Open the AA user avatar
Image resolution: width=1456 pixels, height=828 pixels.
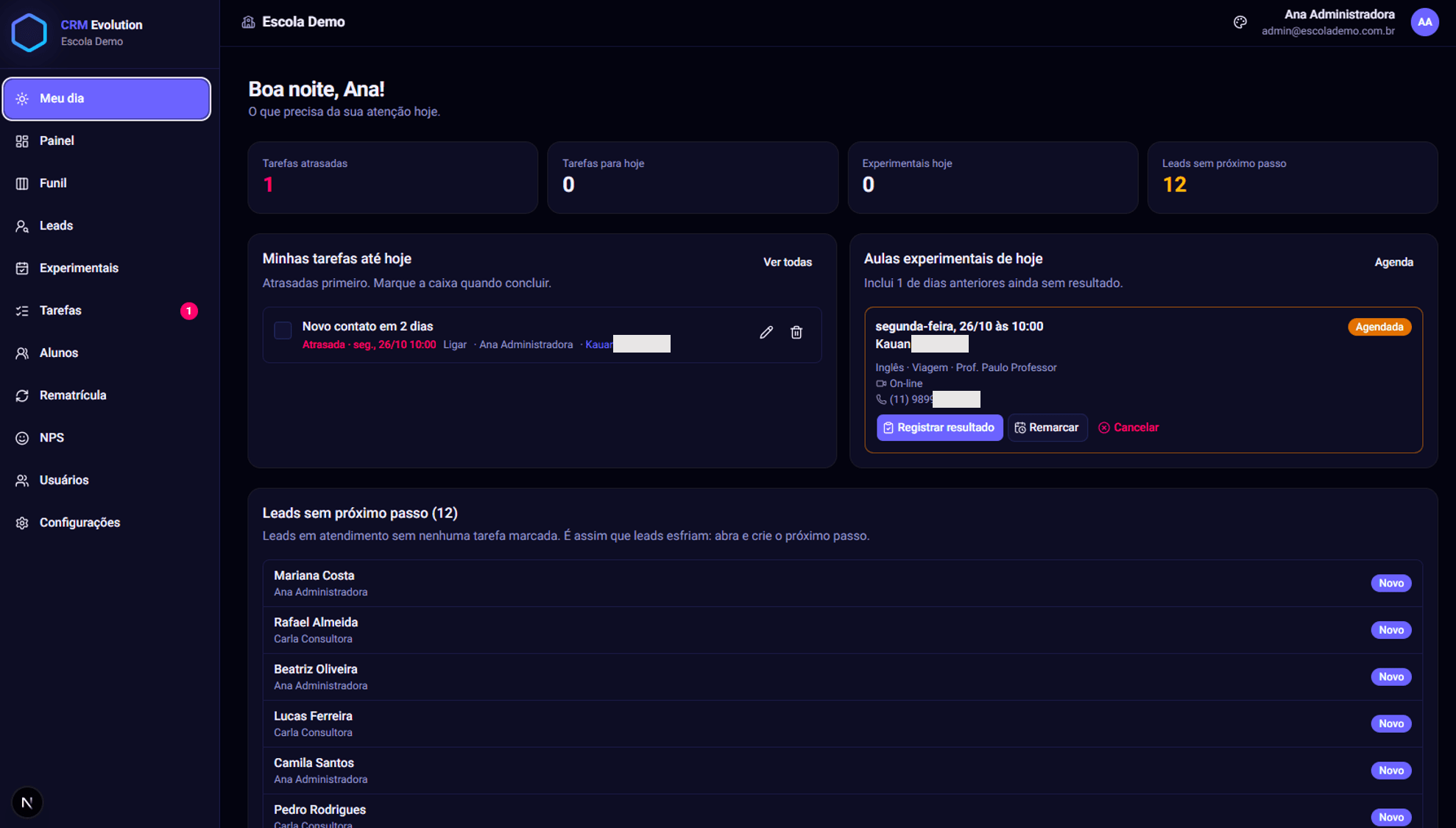point(1425,22)
